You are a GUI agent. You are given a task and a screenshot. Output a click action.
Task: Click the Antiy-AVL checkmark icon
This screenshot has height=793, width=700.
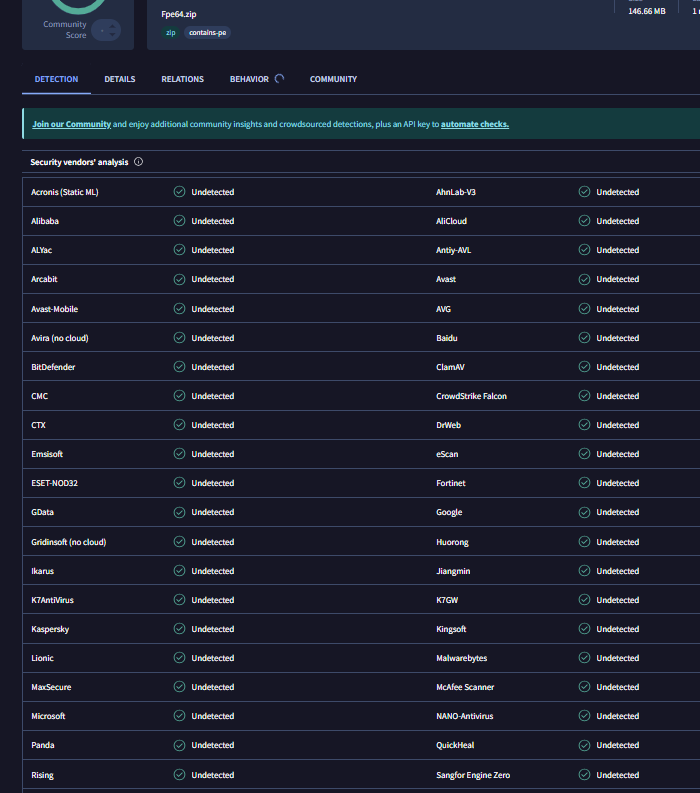pyautogui.click(x=585, y=250)
